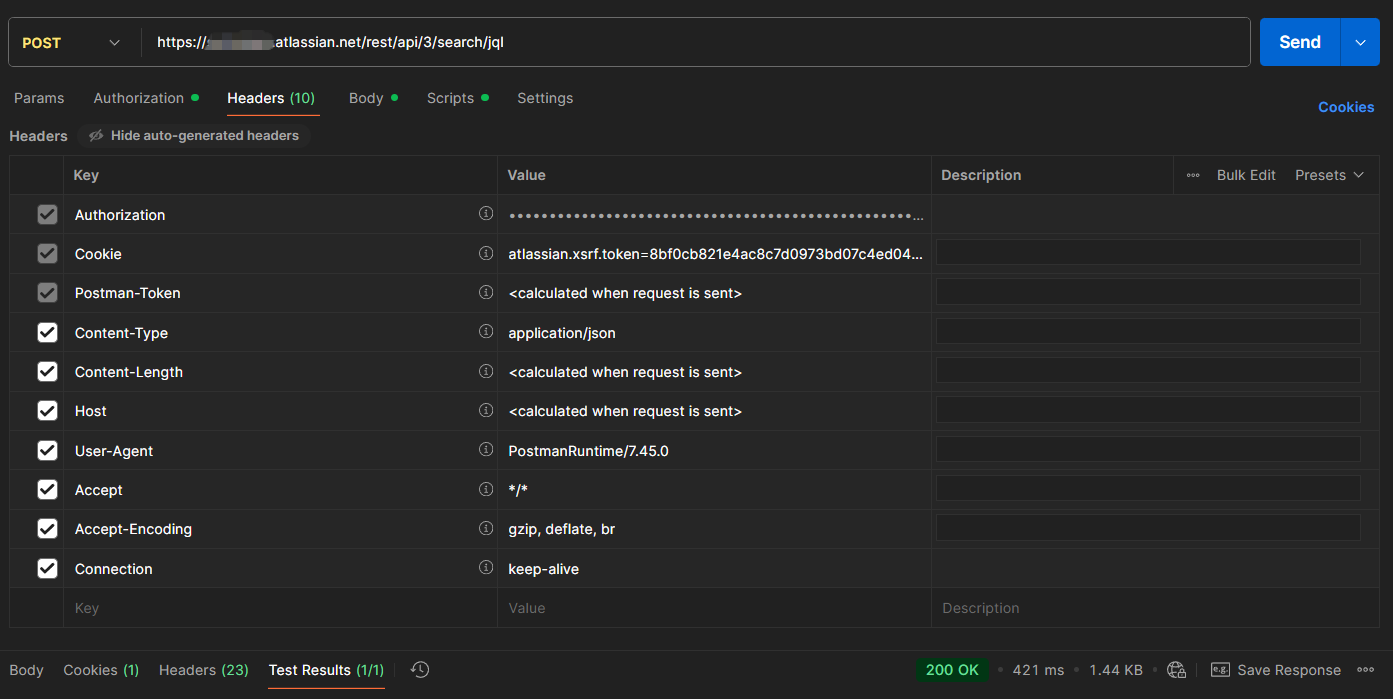Click the info icon beside Content-Type header
The image size is (1393, 699).
pos(486,332)
